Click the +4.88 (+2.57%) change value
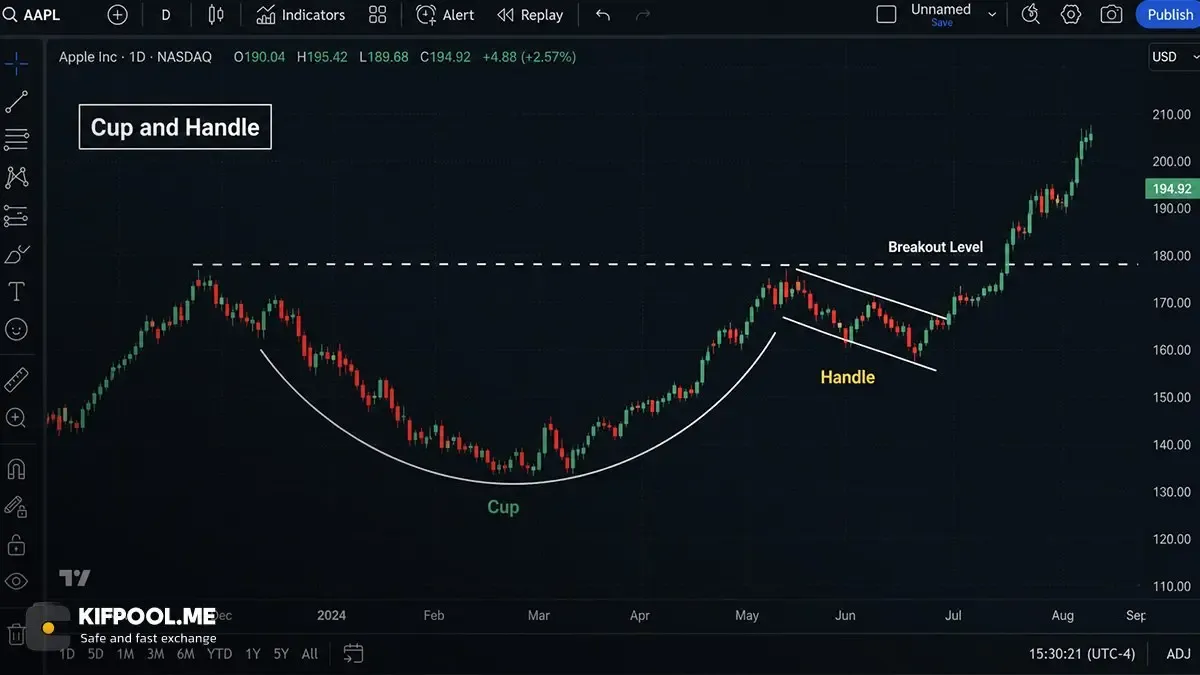Screen dimensions: 1200x675 coord(529,57)
